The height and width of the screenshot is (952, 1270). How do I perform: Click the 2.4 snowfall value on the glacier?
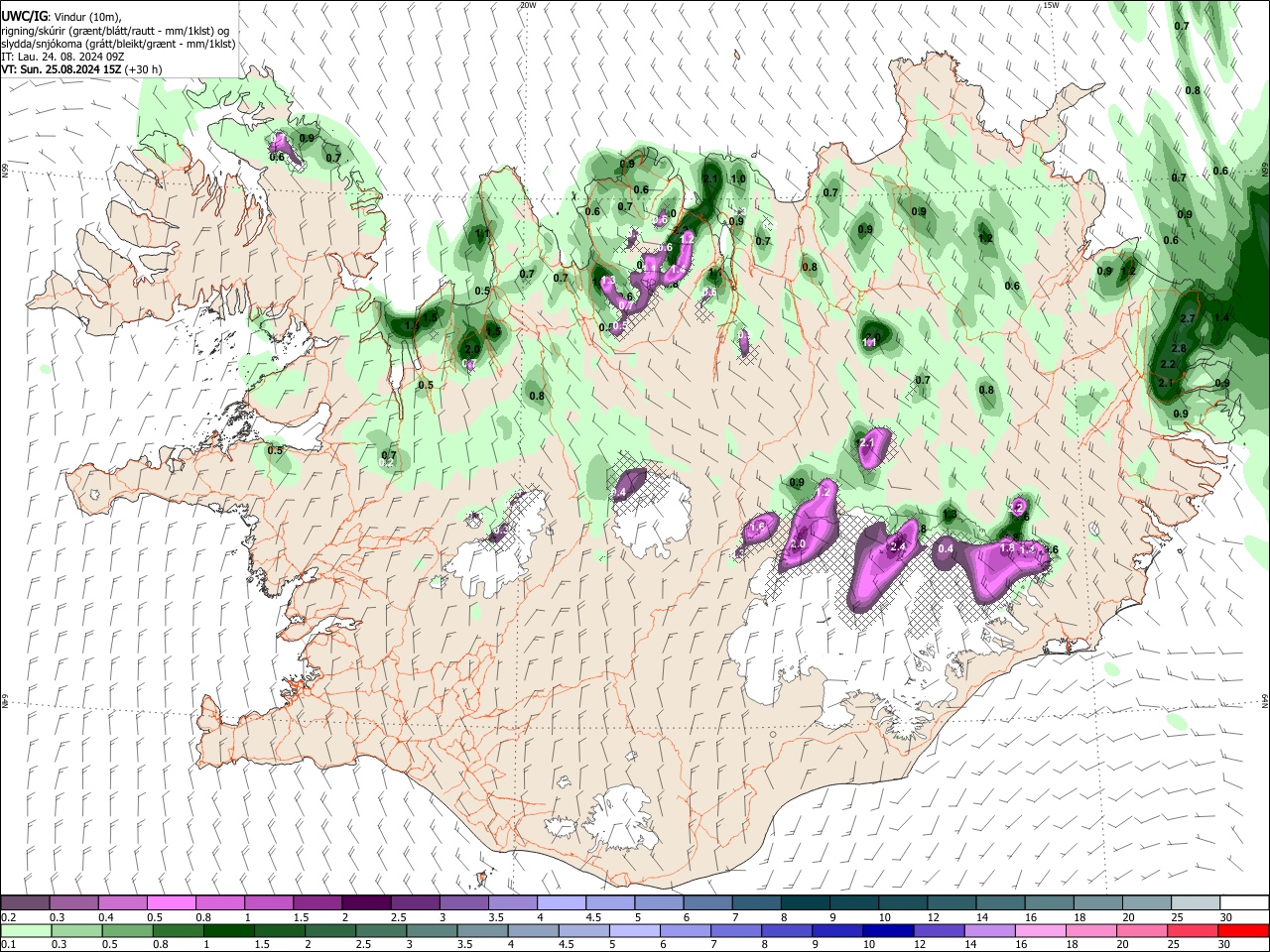click(899, 546)
